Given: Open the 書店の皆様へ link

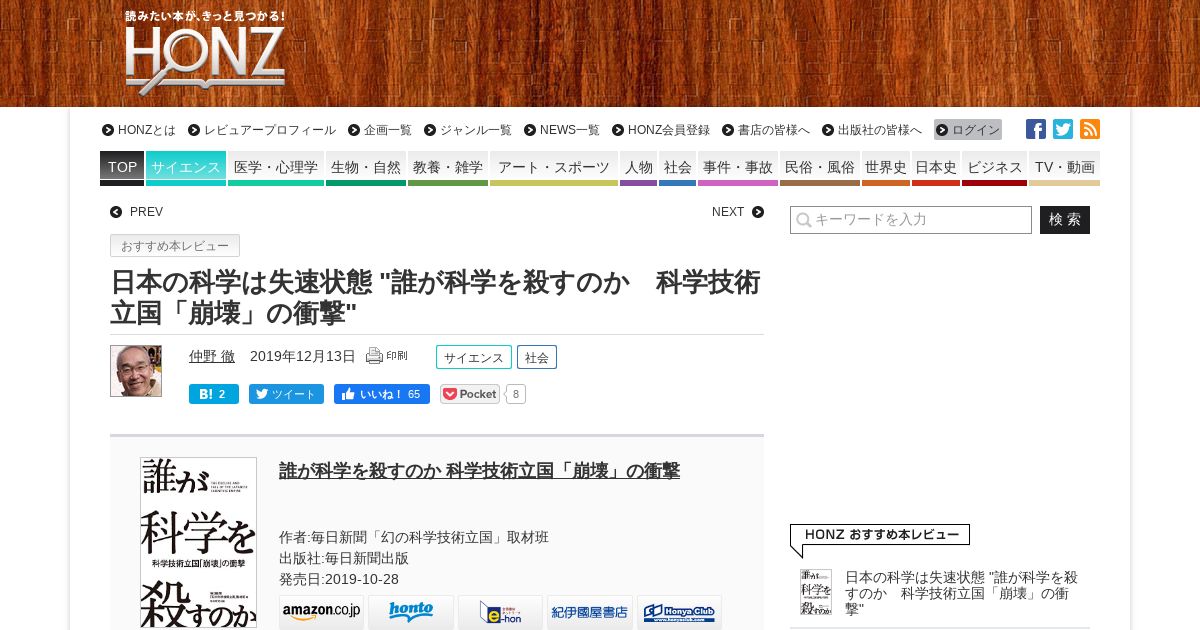Looking at the screenshot, I should pos(766,130).
